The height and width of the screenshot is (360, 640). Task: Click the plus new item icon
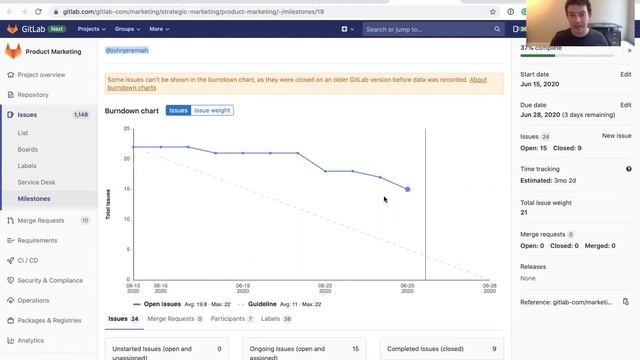tap(344, 29)
